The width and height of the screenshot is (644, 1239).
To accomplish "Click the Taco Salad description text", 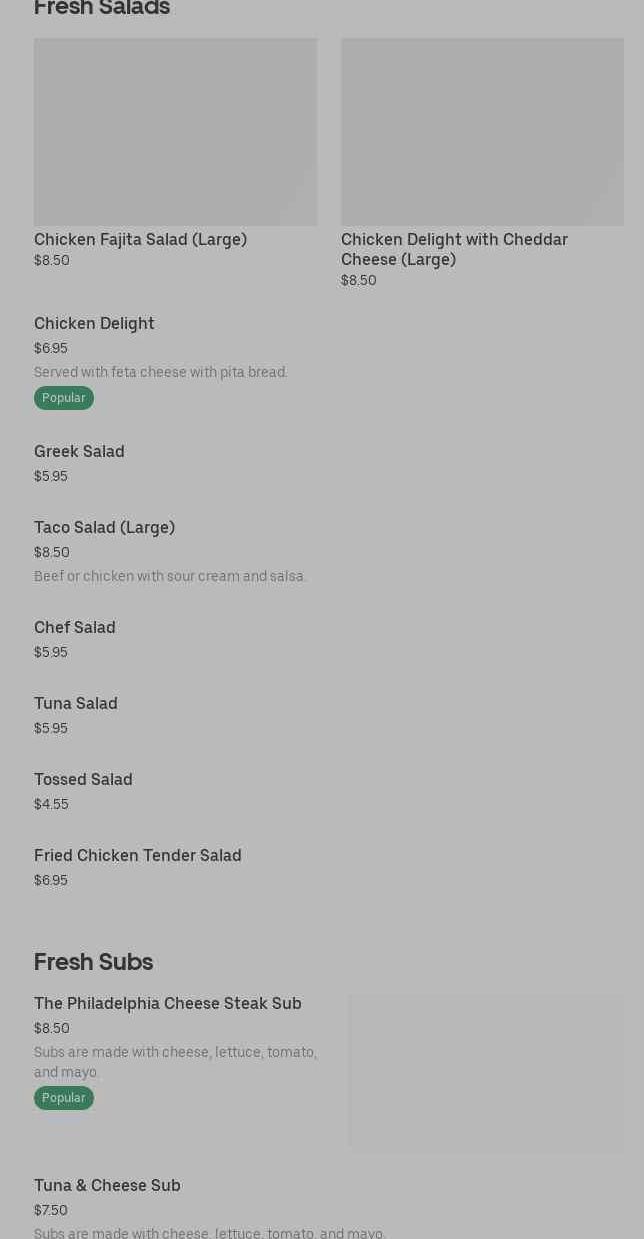I will point(170,576).
